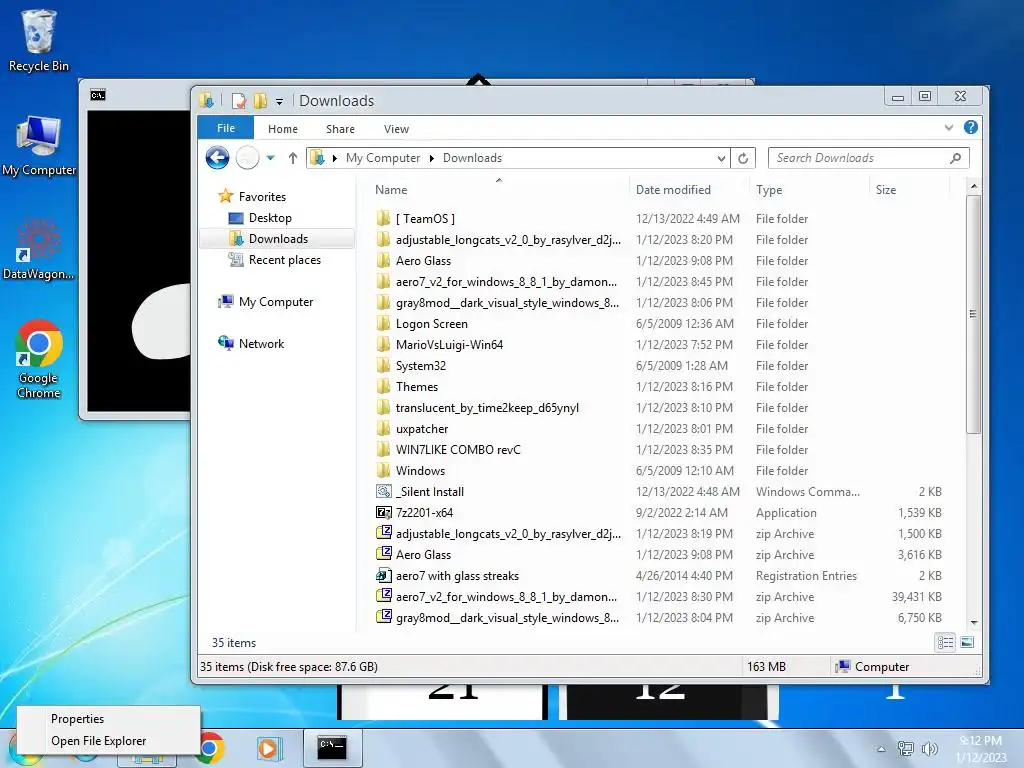Viewport: 1024px width, 768px height.
Task: Click Downloads in the address breadcrumb
Action: click(472, 158)
